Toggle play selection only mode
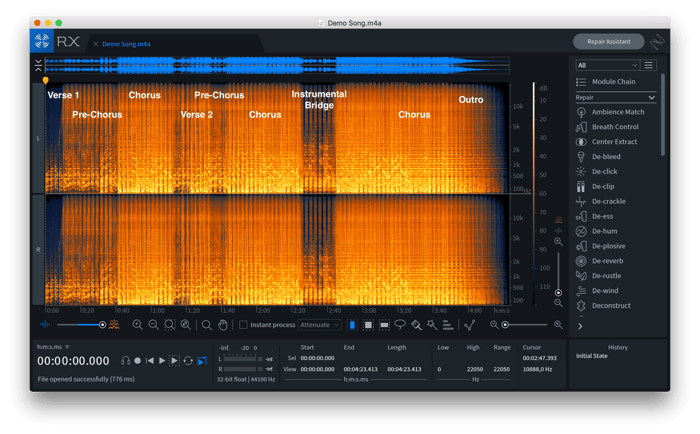 coord(174,361)
